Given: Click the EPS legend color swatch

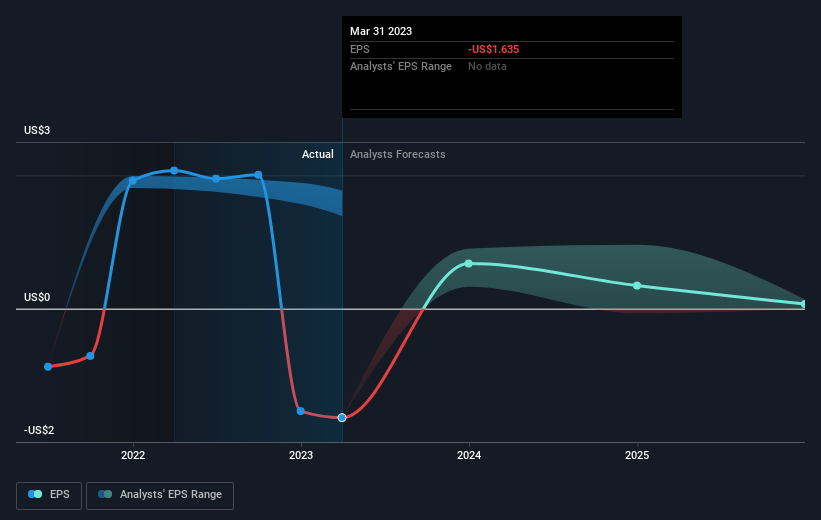Looking at the screenshot, I should pyautogui.click(x=35, y=494).
